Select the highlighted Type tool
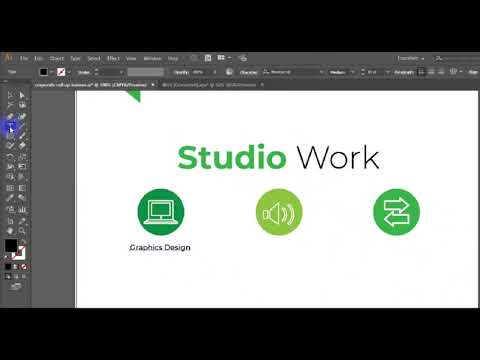 [x=10, y=127]
